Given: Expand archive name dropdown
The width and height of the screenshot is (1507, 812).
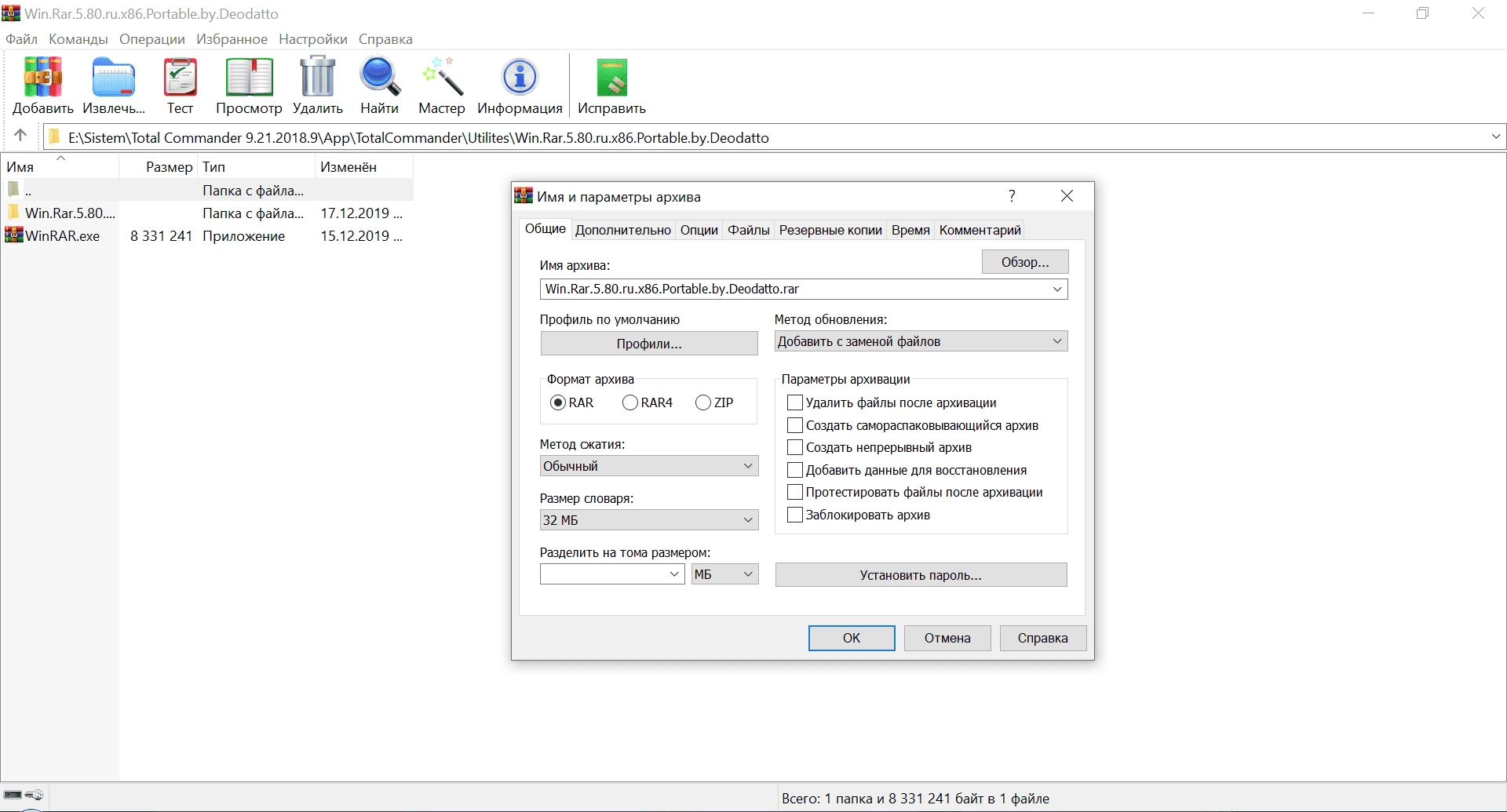Looking at the screenshot, I should 1057,289.
